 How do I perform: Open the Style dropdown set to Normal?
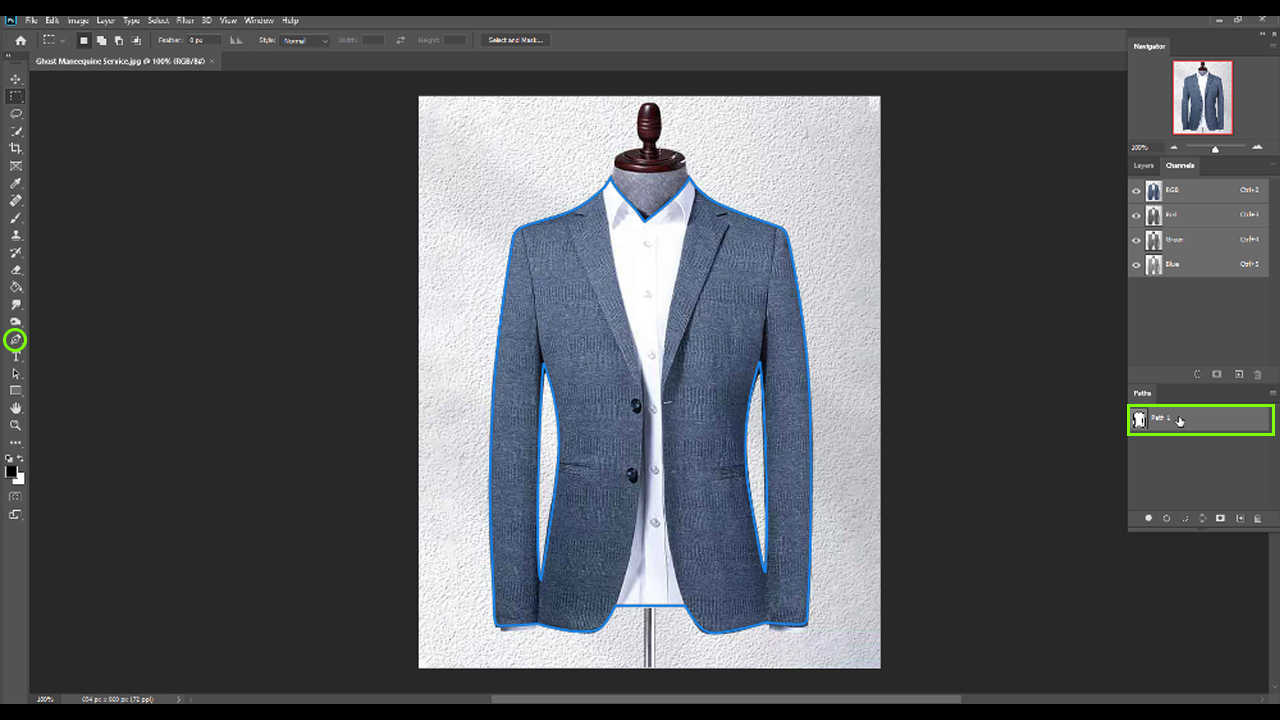point(304,41)
